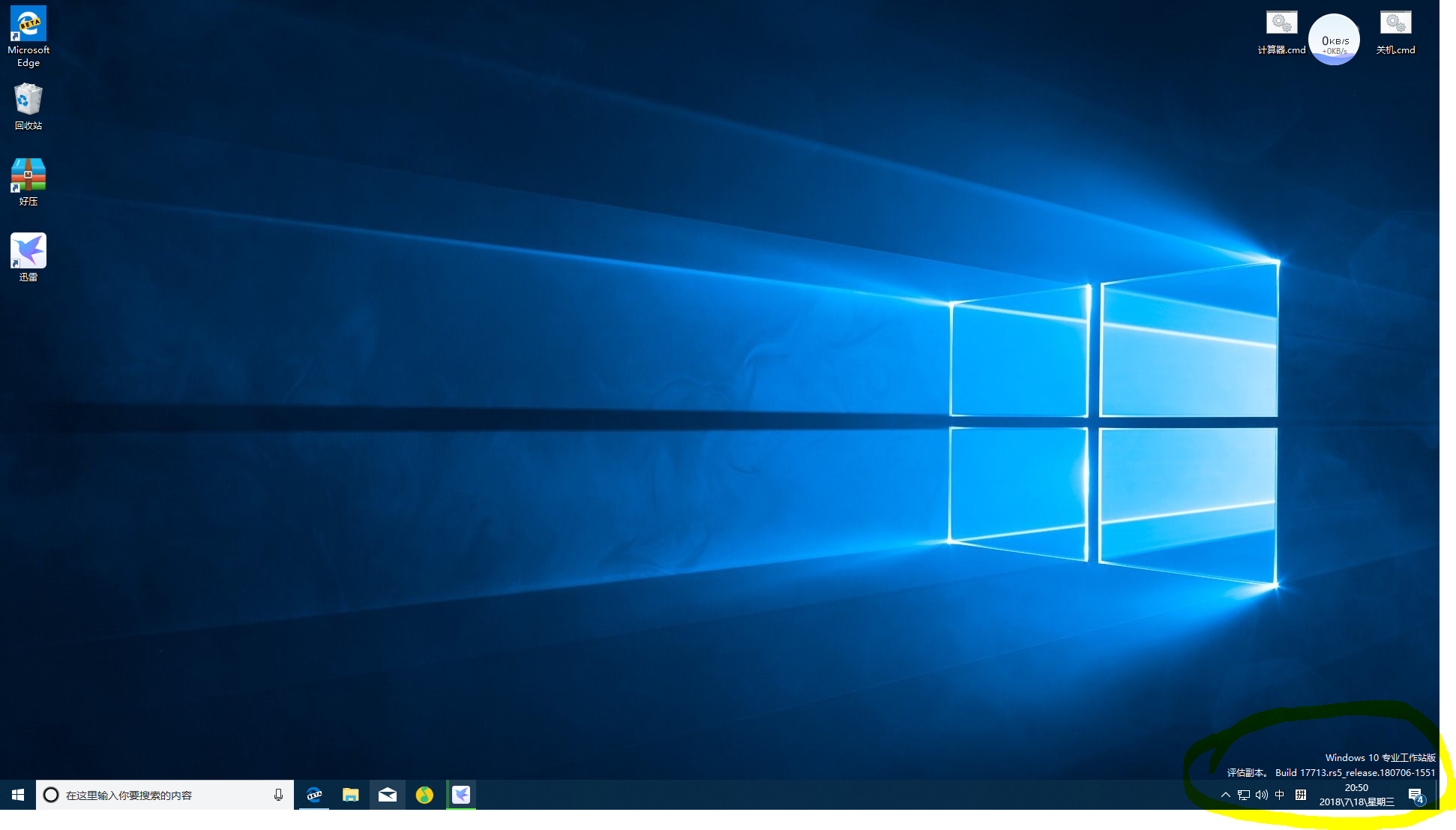Click the microphone icon in the search box
The image size is (1456, 830).
(278, 795)
